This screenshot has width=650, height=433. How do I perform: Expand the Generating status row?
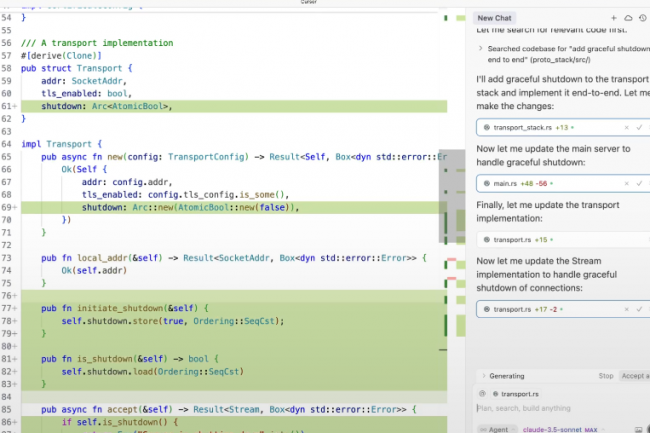tap(483, 376)
